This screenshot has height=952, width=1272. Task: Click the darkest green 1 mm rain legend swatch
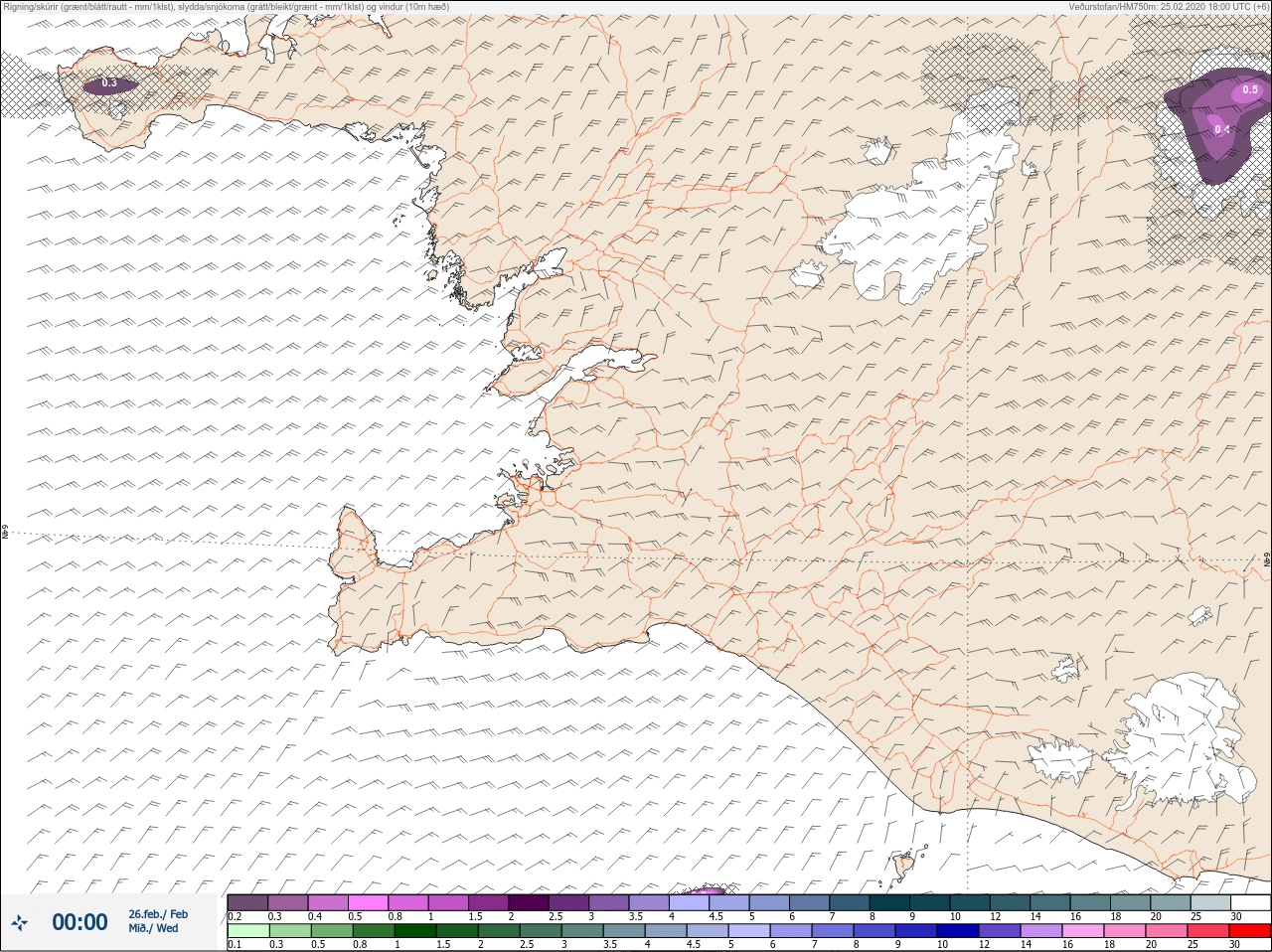414,931
